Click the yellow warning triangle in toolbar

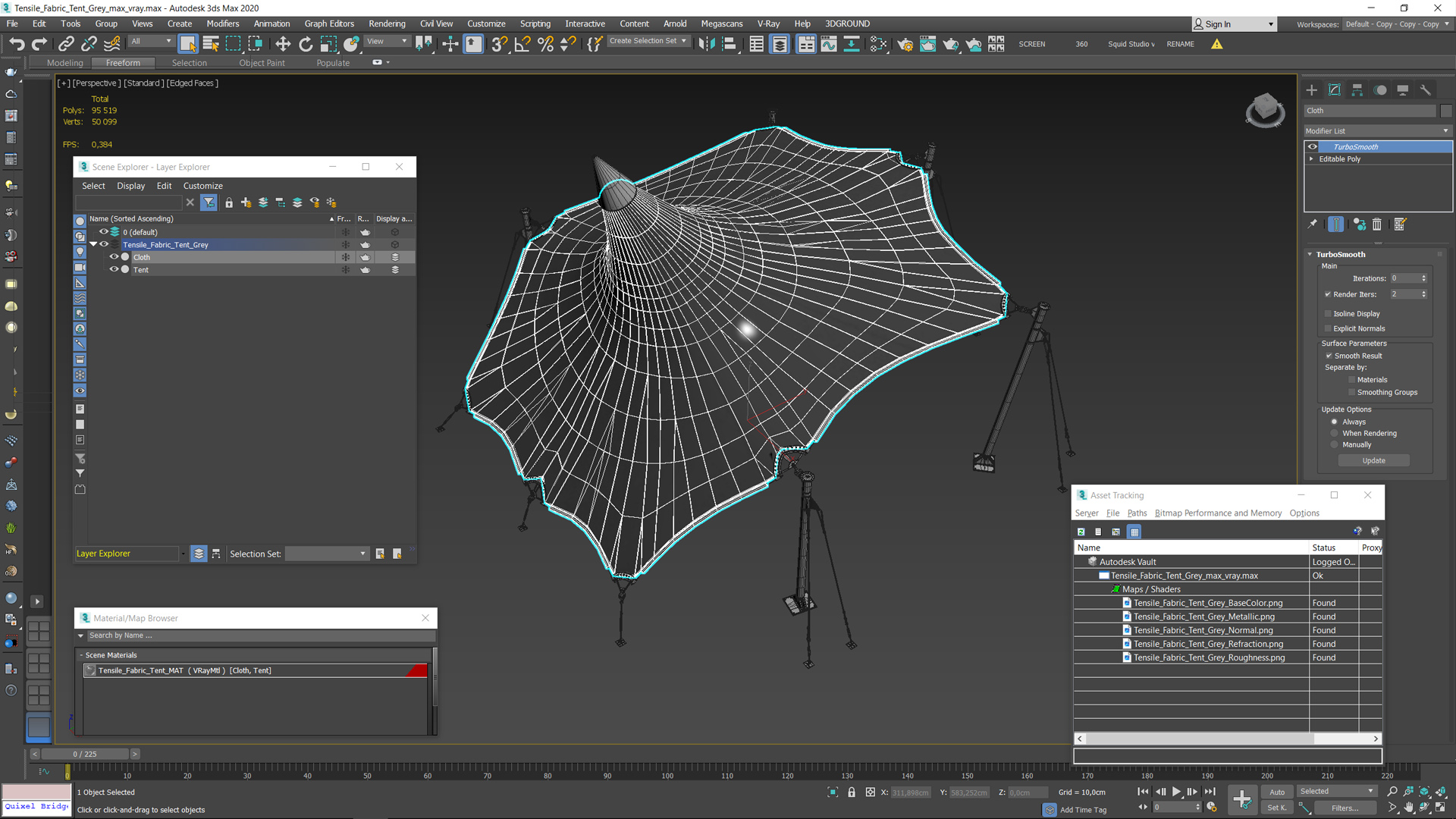click(x=1217, y=44)
